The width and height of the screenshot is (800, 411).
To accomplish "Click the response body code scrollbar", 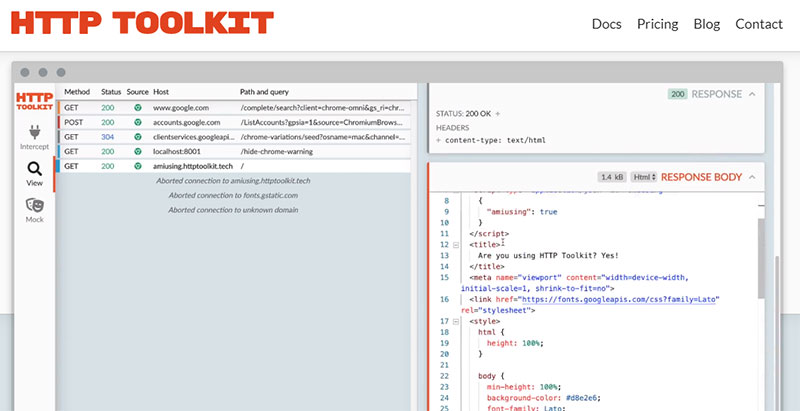I will (761, 258).
